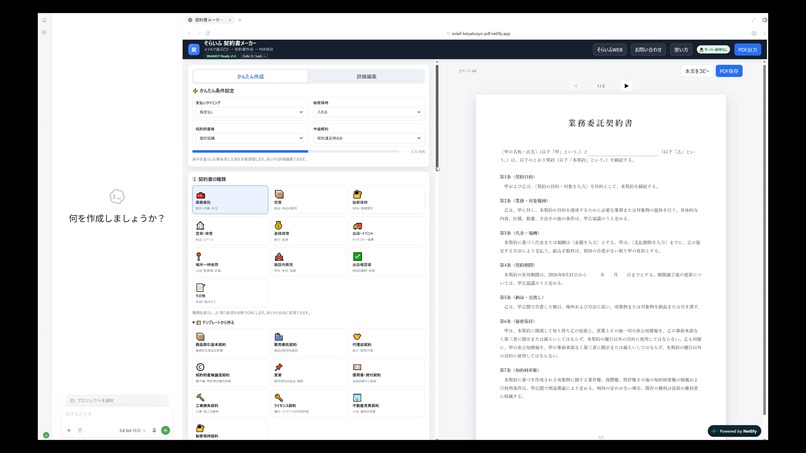
Task: Go back with the browser back arrow
Action: tap(190, 33)
